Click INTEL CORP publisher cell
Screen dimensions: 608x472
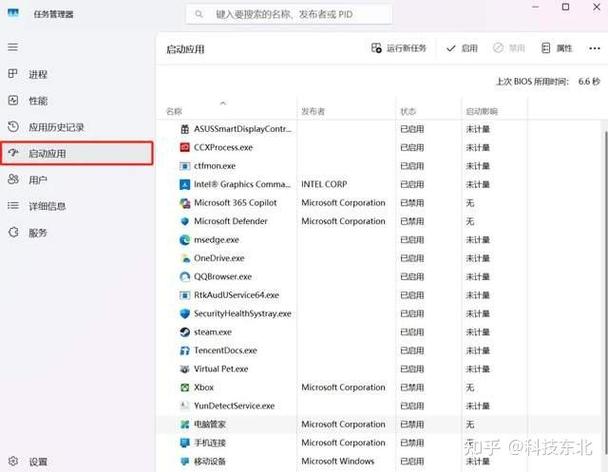pos(324,184)
